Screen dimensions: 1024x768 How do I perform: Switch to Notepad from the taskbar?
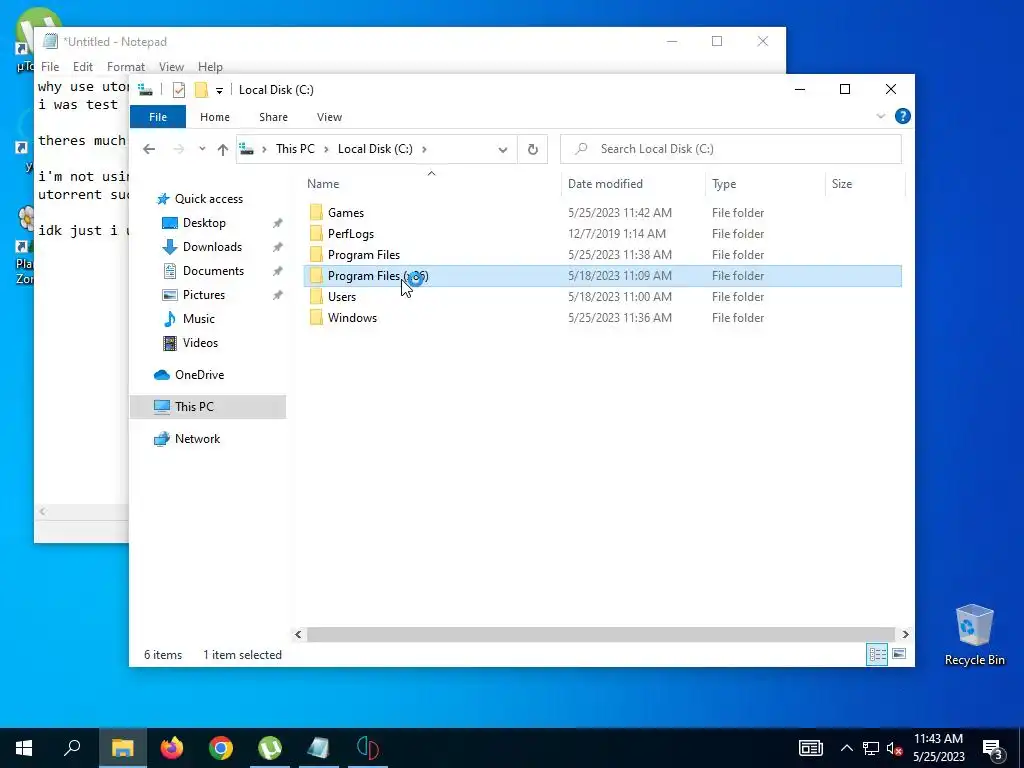319,748
